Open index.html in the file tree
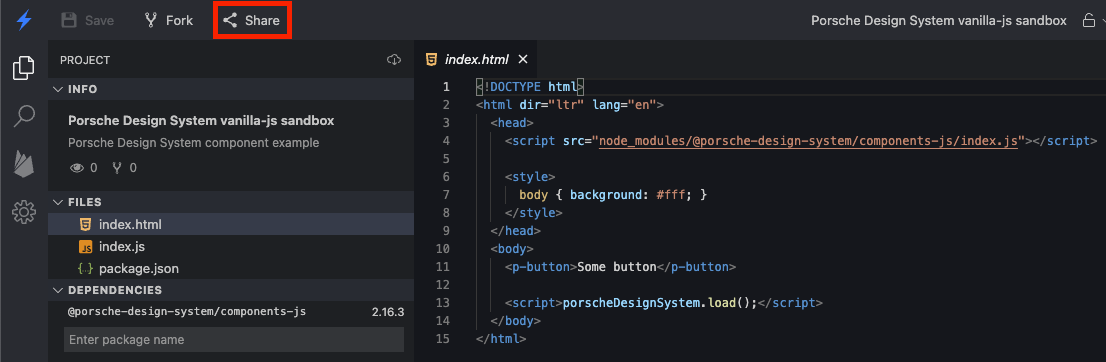 pyautogui.click(x=231, y=224)
